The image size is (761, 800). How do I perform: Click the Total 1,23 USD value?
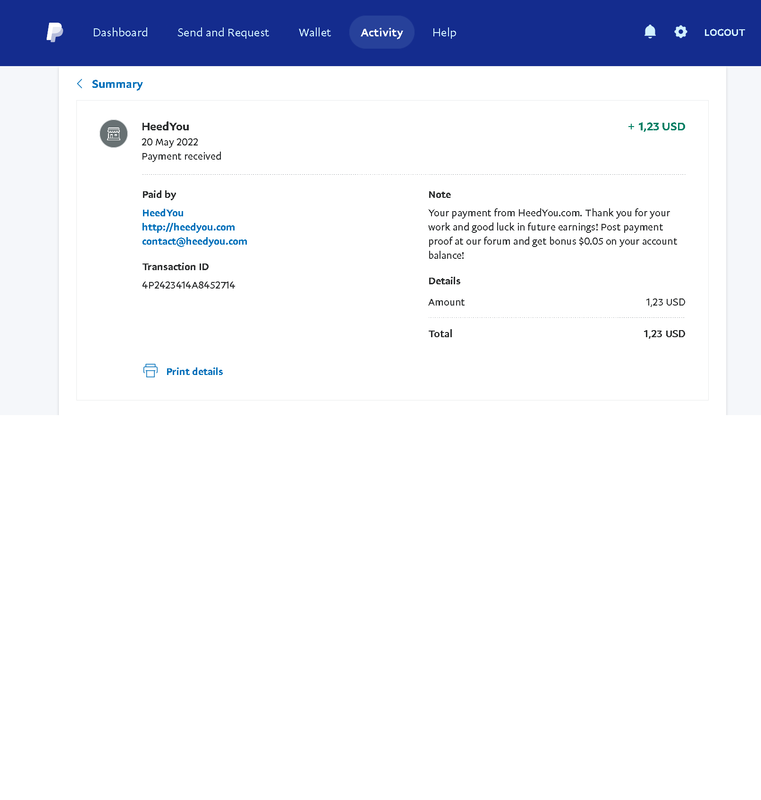click(664, 334)
